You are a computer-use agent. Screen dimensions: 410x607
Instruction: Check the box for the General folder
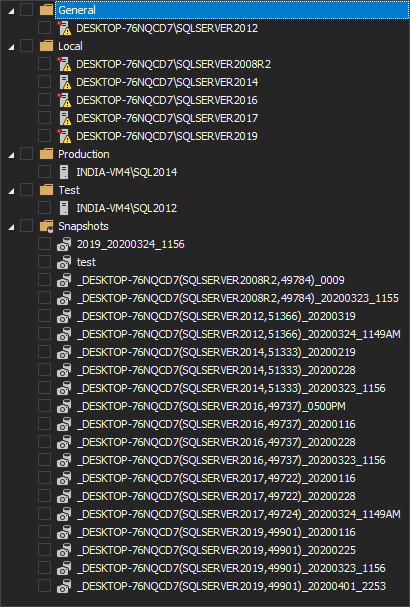click(26, 10)
